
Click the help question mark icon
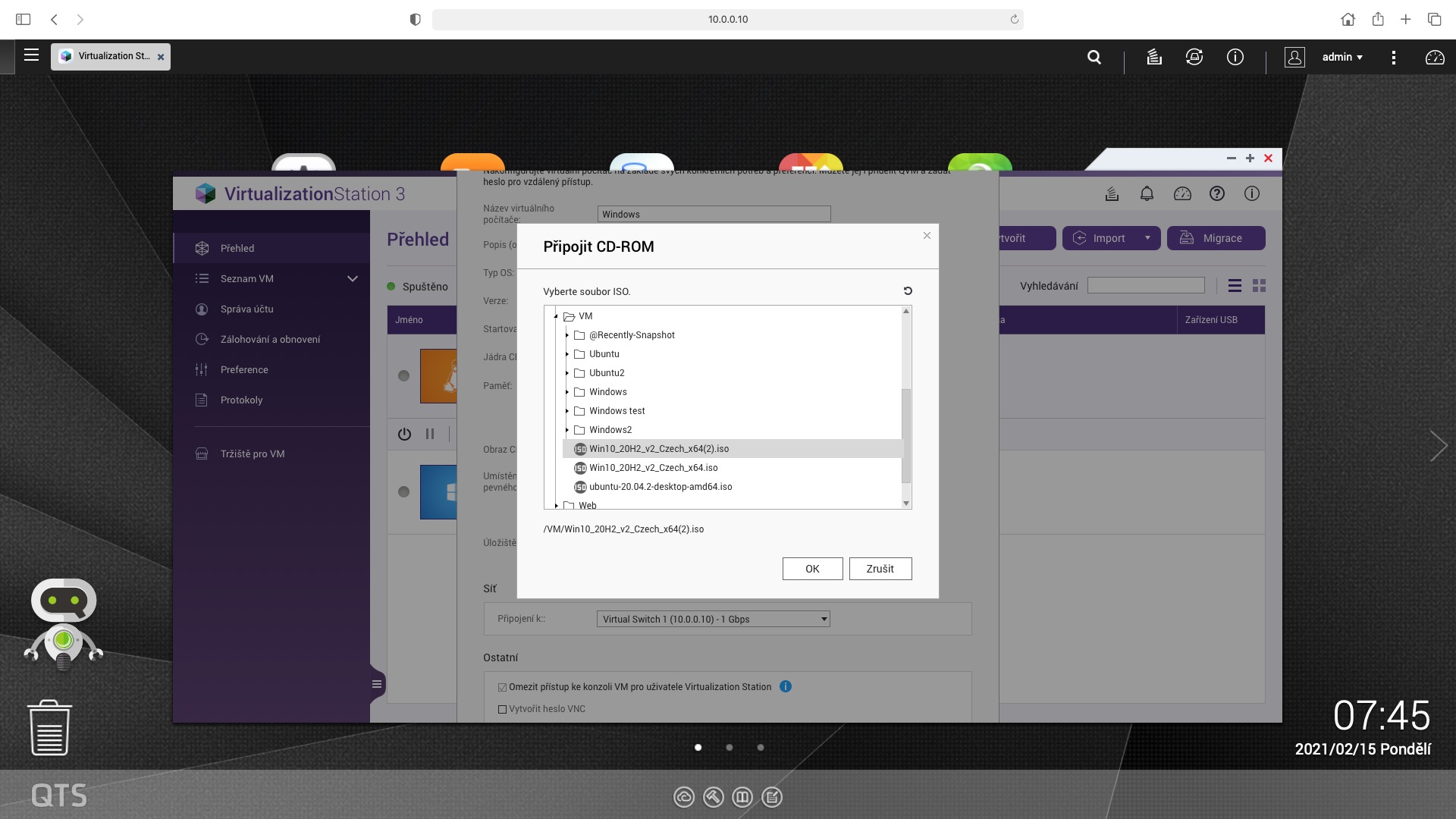pos(1217,194)
